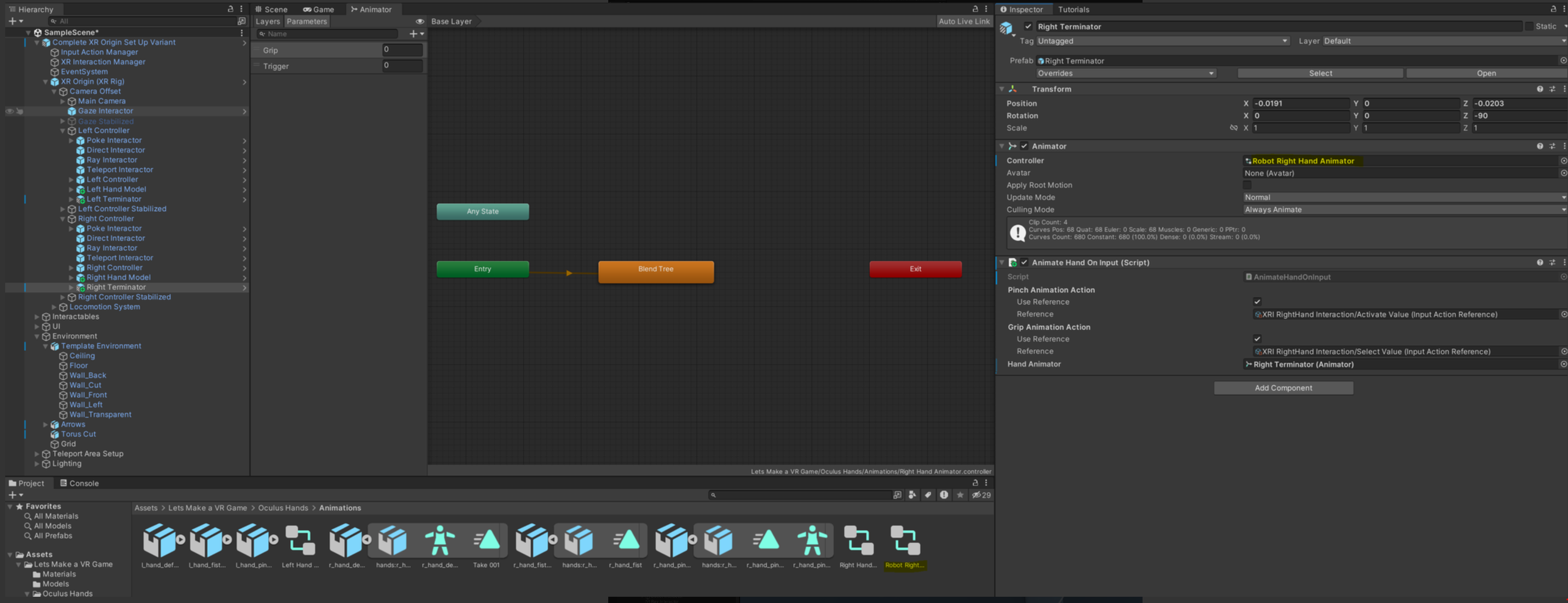Collapse the Left Controller tree item
1568x603 pixels.
pos(62,131)
